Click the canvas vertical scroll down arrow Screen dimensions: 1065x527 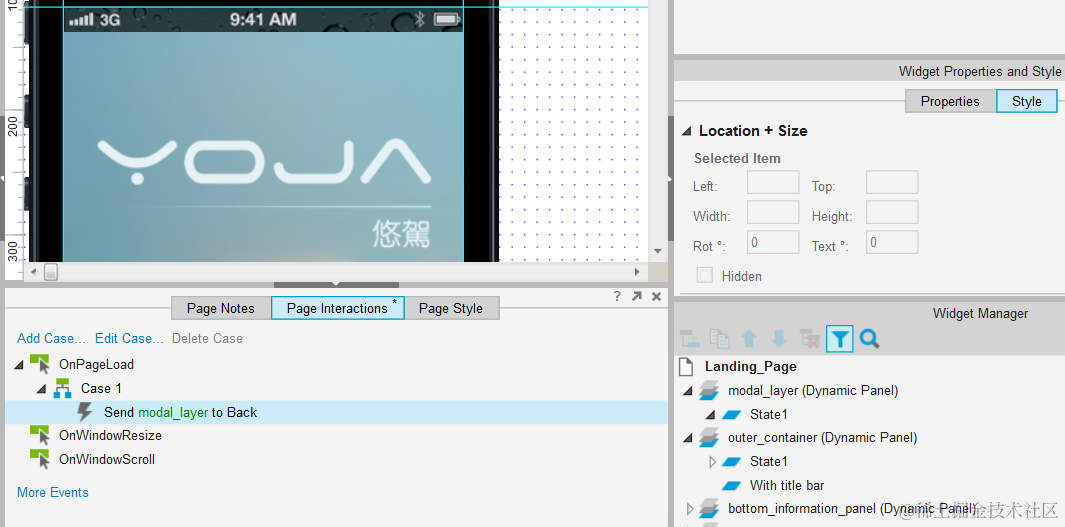tap(657, 251)
